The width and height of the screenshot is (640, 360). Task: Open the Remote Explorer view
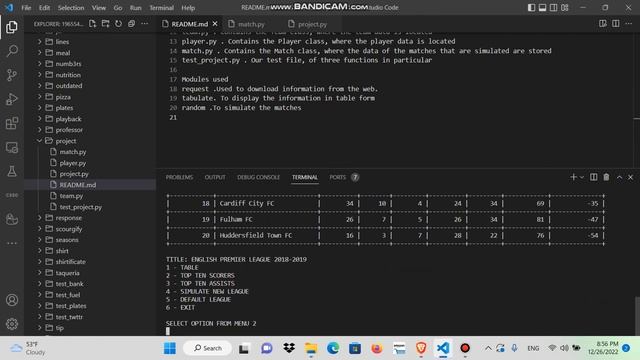12,147
